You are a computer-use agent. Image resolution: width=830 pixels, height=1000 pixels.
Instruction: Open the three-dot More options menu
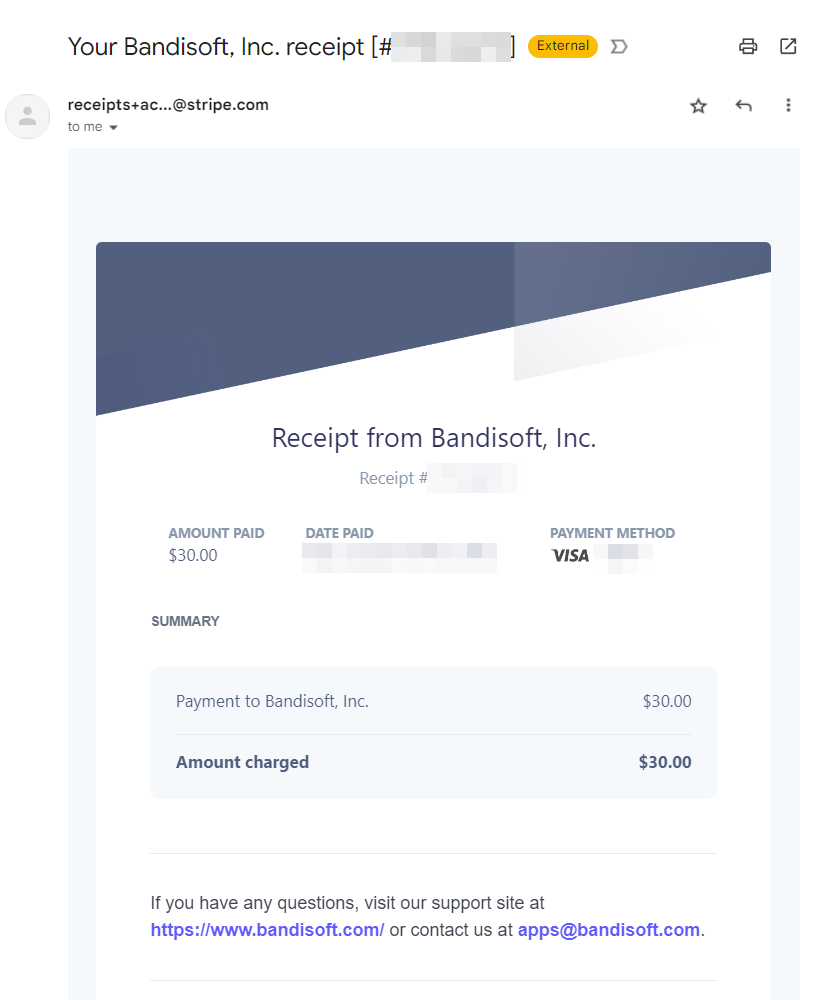(788, 106)
